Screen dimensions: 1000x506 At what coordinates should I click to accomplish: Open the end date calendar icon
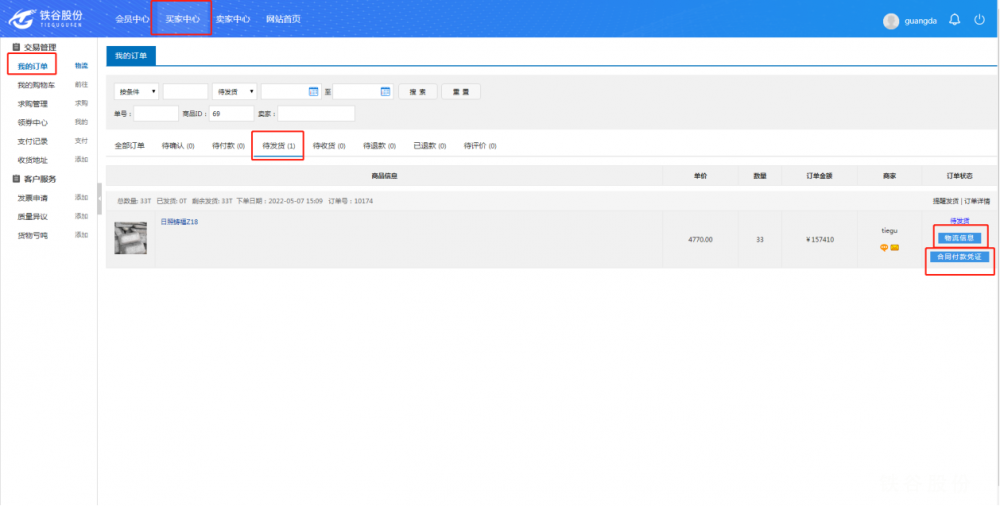click(x=385, y=92)
